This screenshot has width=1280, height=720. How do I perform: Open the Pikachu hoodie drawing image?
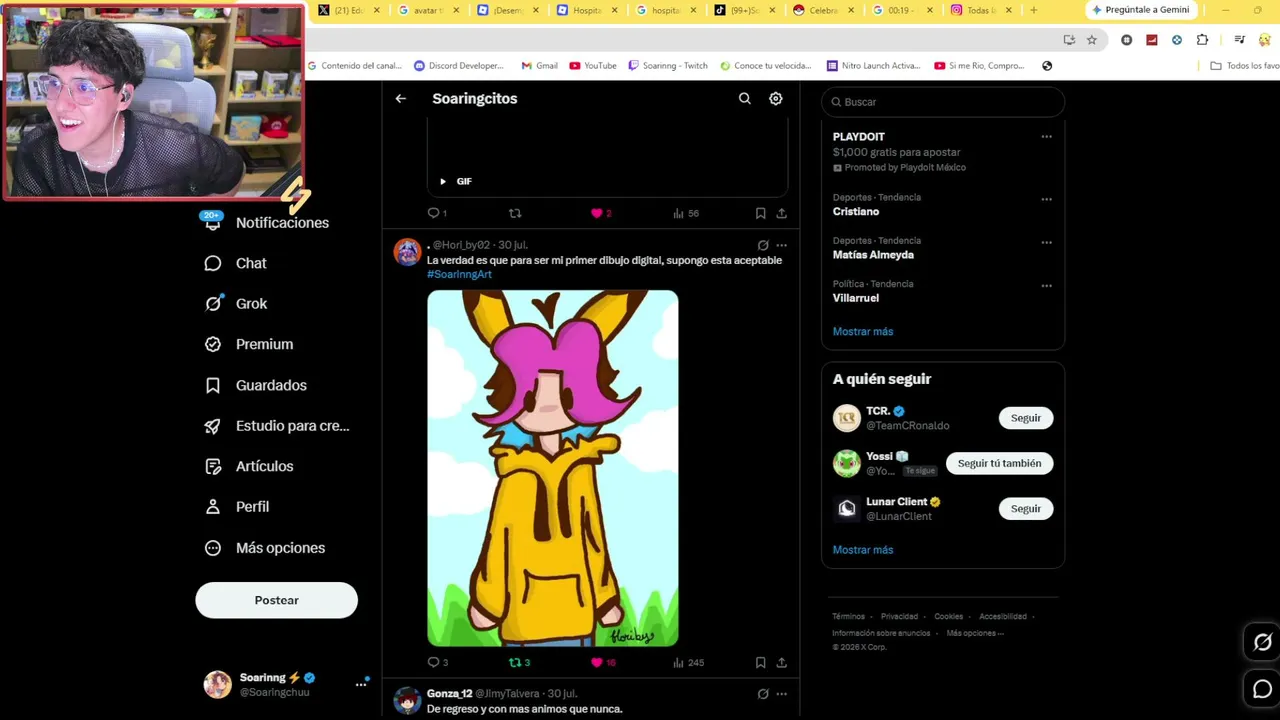coord(553,468)
